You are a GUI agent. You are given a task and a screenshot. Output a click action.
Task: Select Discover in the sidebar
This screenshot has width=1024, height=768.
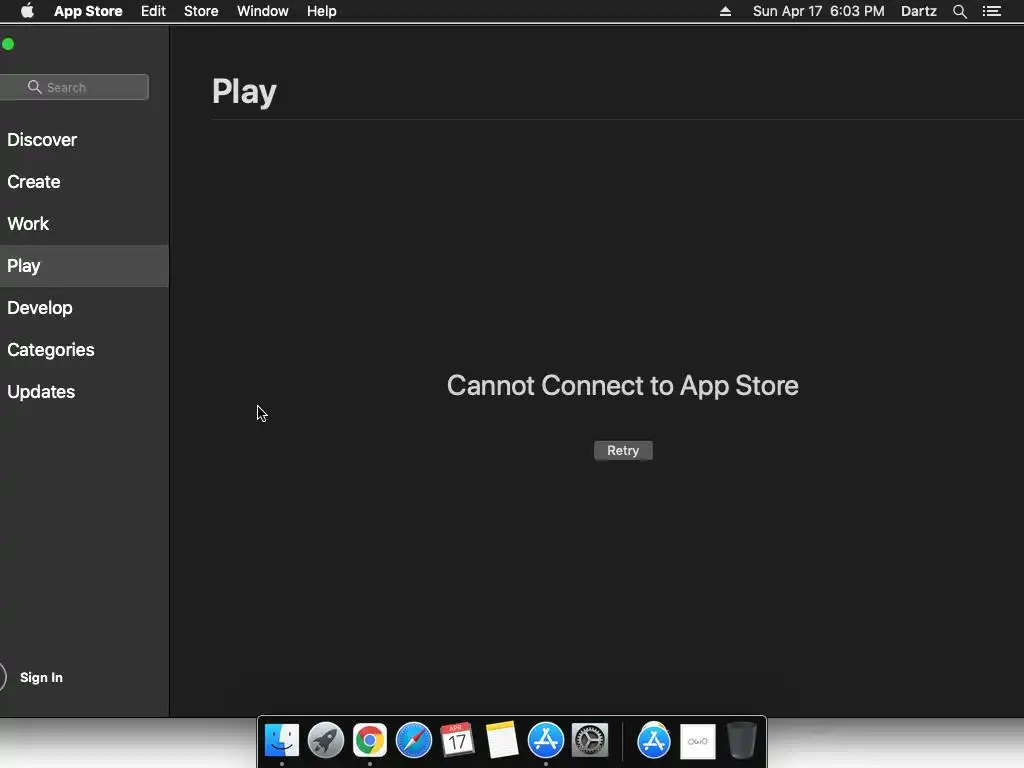coord(84,140)
